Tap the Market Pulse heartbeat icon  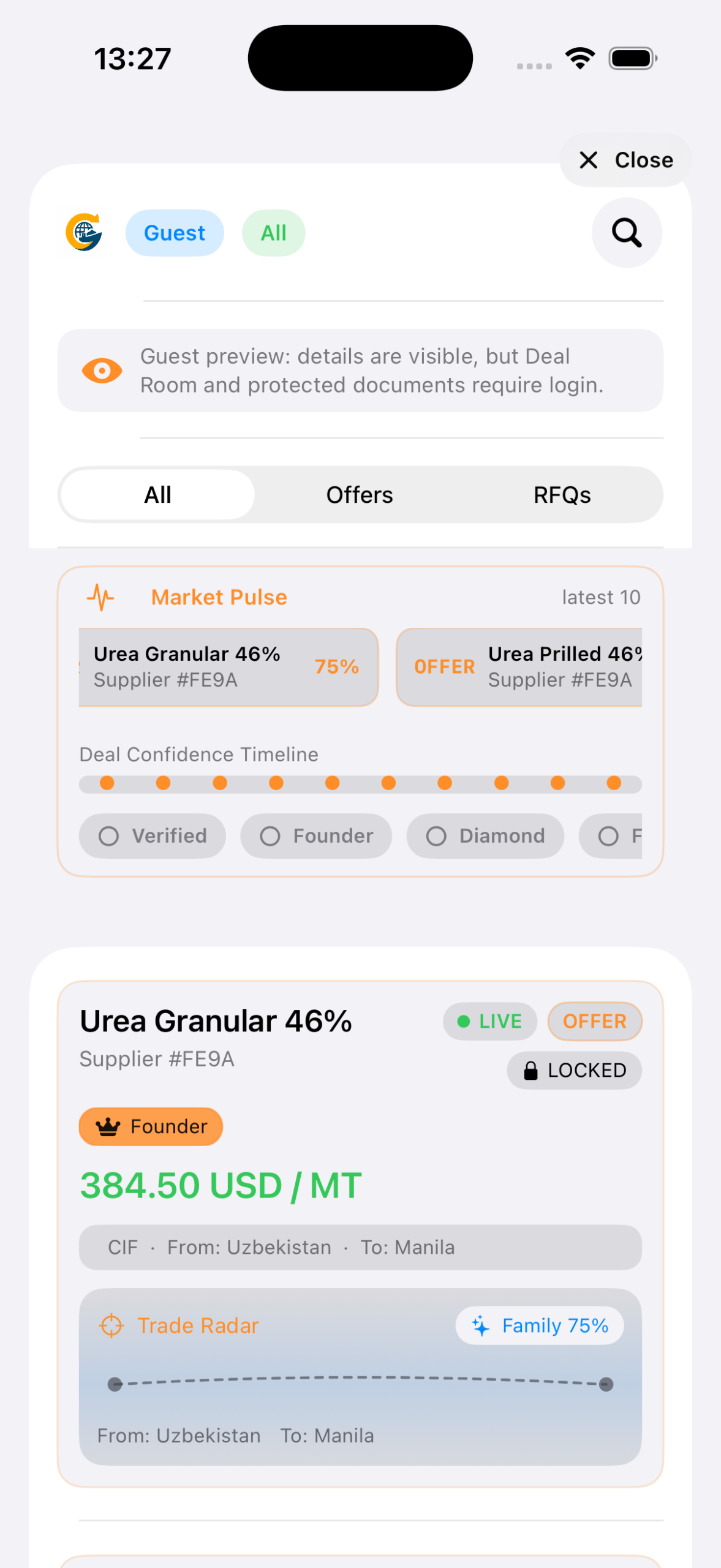[x=100, y=597]
